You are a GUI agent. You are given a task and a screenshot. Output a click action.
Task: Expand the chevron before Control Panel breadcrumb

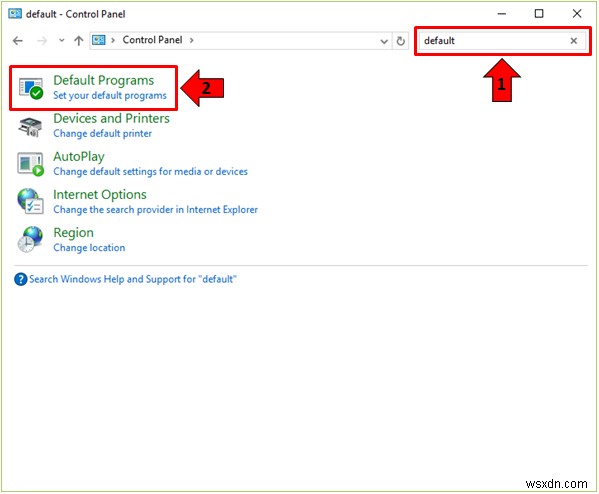pyautogui.click(x=113, y=40)
